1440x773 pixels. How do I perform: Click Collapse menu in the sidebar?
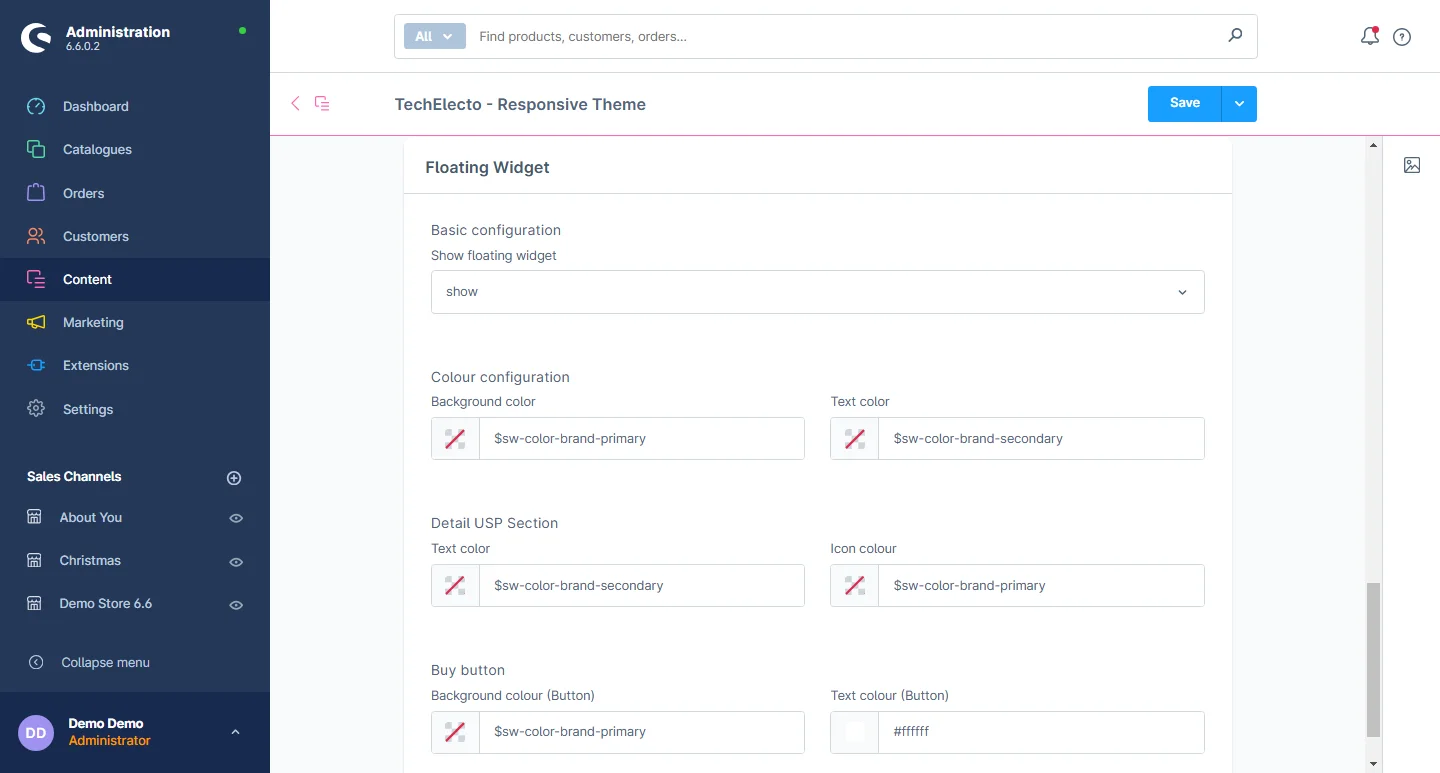point(105,662)
